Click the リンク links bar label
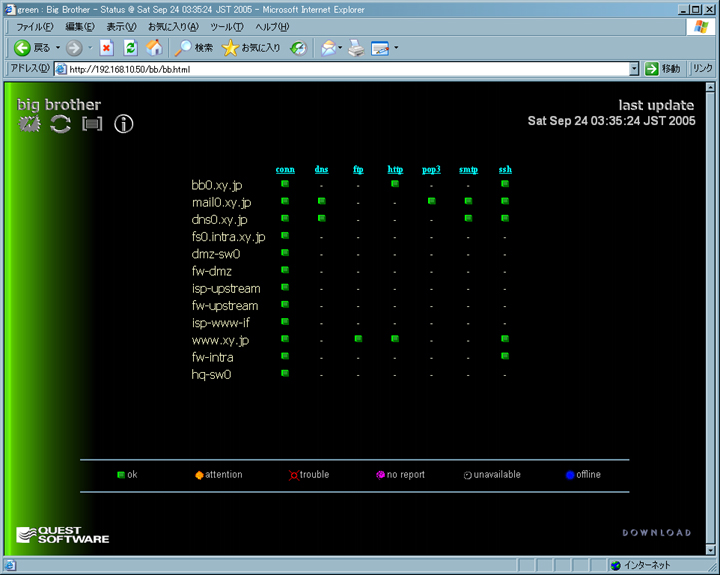Screen dimensions: 720x575 pos(702,68)
